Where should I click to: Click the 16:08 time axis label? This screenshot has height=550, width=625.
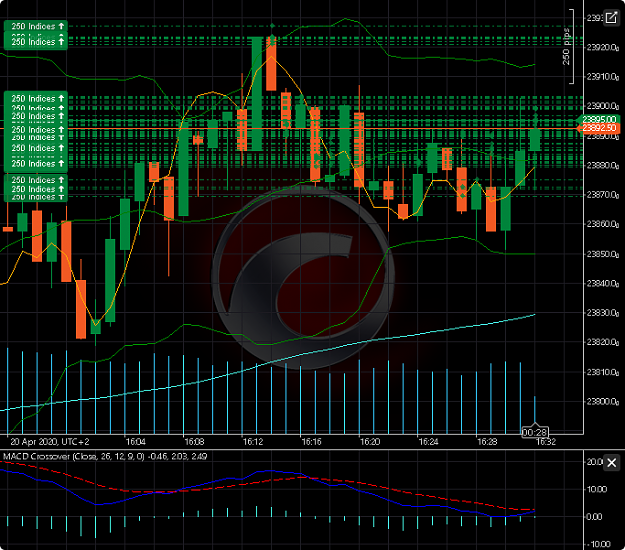[x=194, y=442]
